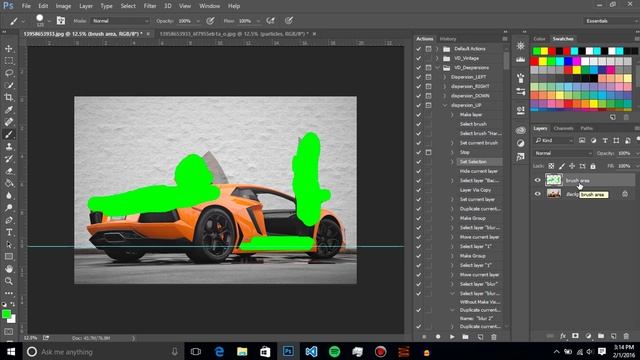640x360 pixels.
Task: Open the Brush Presets collapsed panel icon
Action: coord(520,91)
